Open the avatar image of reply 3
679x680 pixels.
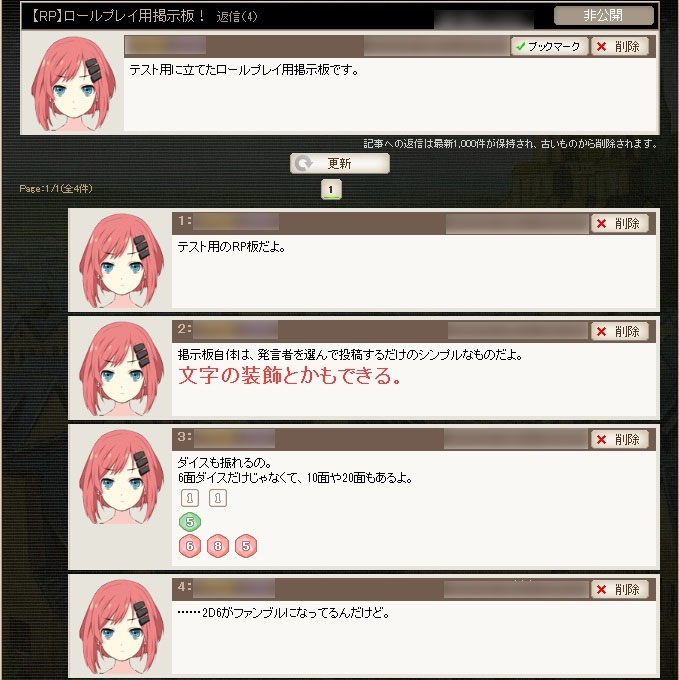click(x=121, y=477)
